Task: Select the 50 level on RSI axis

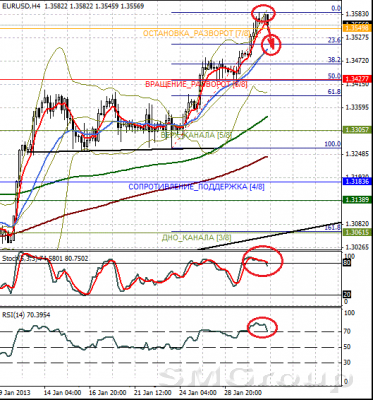Action: click(x=347, y=347)
